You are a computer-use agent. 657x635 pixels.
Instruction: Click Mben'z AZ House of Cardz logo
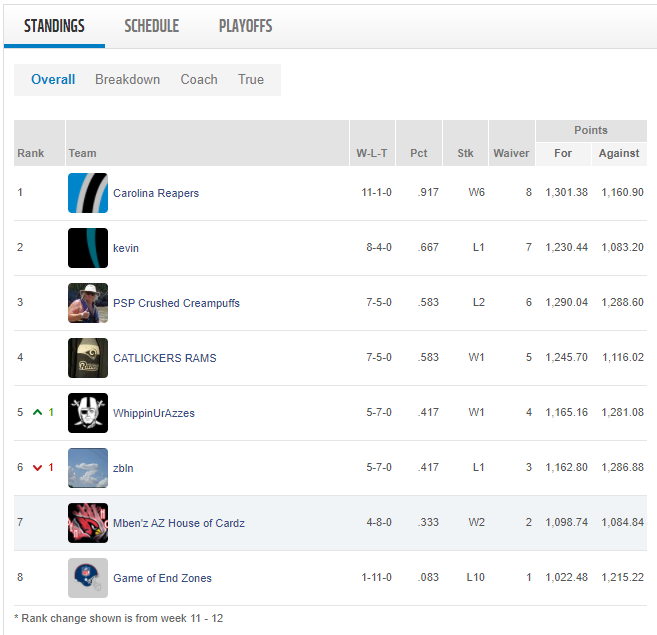[x=88, y=523]
